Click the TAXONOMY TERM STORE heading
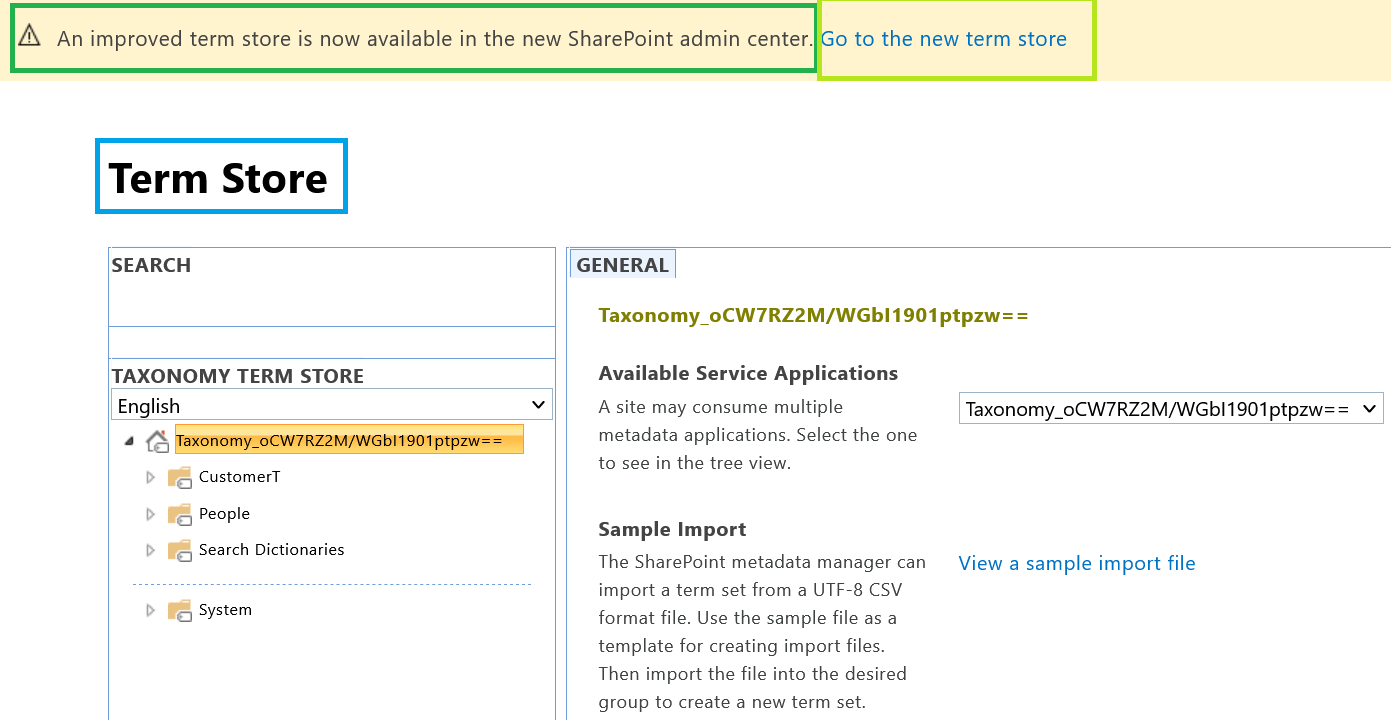This screenshot has width=1391, height=720. [238, 376]
